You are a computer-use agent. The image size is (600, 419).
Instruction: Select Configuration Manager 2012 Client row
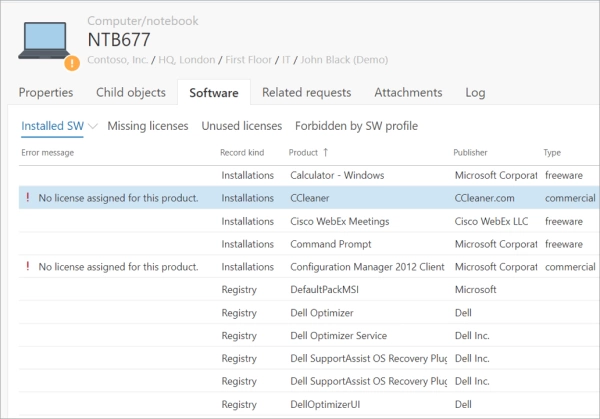[x=309, y=267]
